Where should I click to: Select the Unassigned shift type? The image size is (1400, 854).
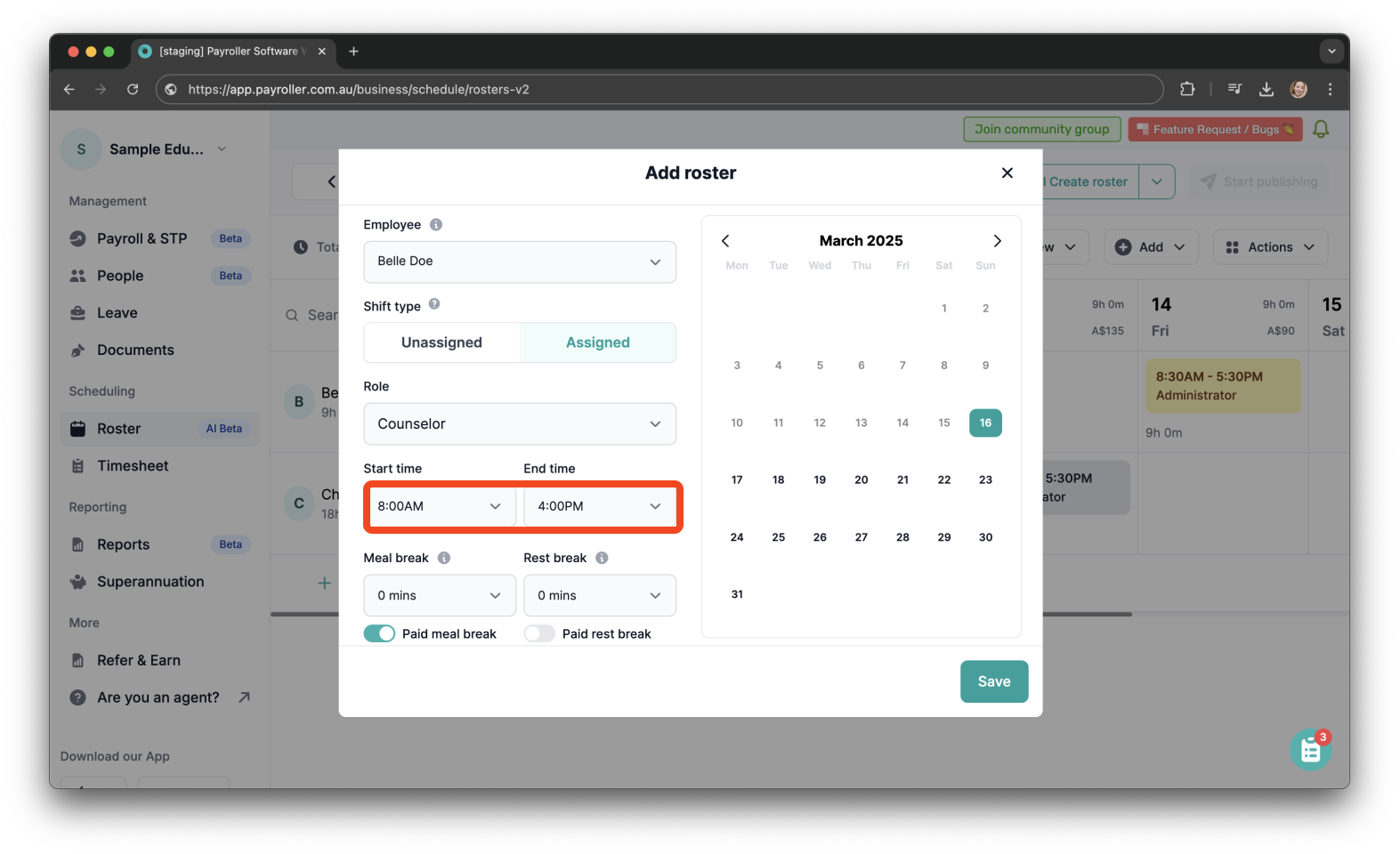click(x=441, y=342)
